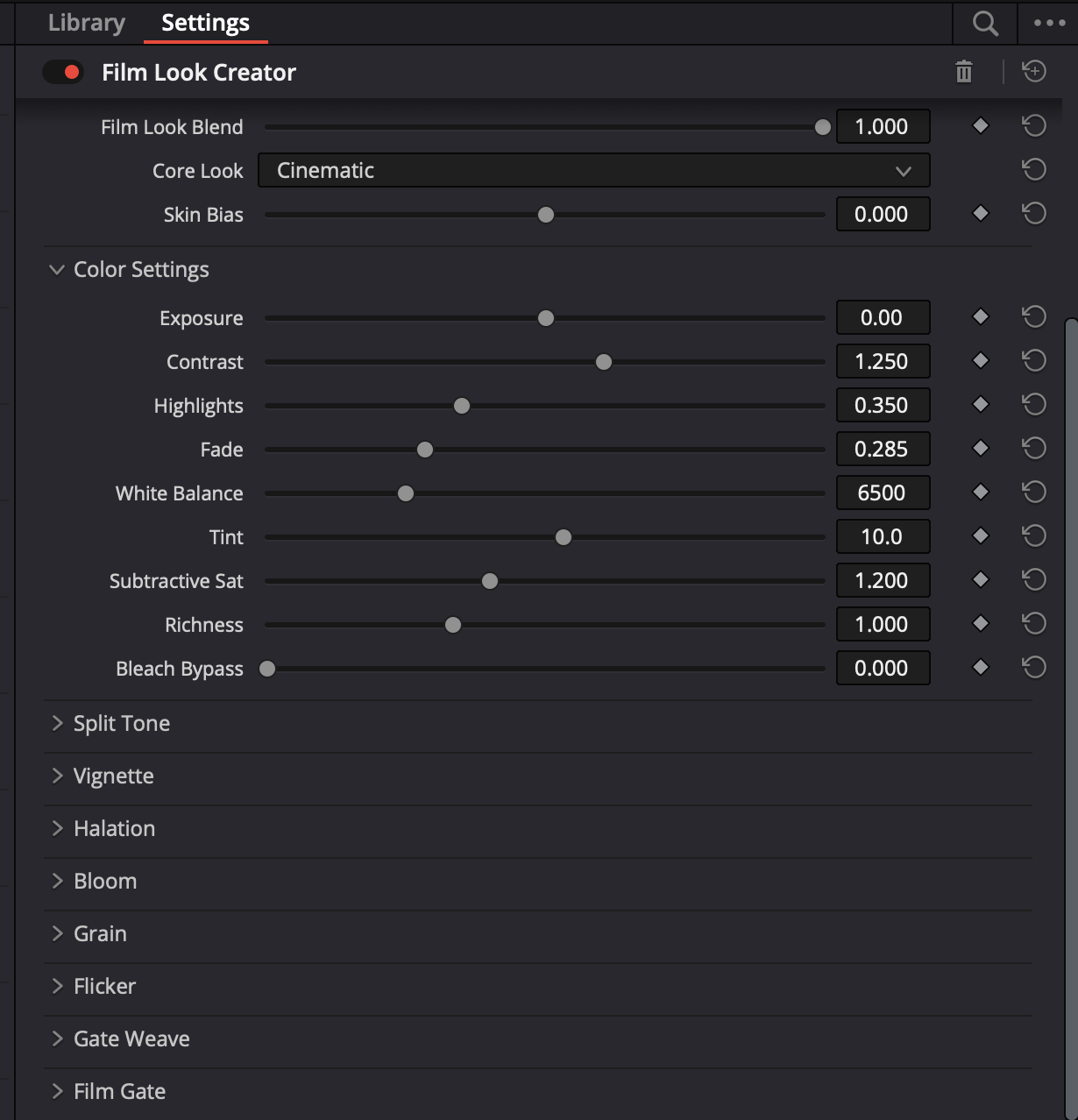Image resolution: width=1078 pixels, height=1120 pixels.
Task: Click the Highlights value field
Action: coord(882,405)
